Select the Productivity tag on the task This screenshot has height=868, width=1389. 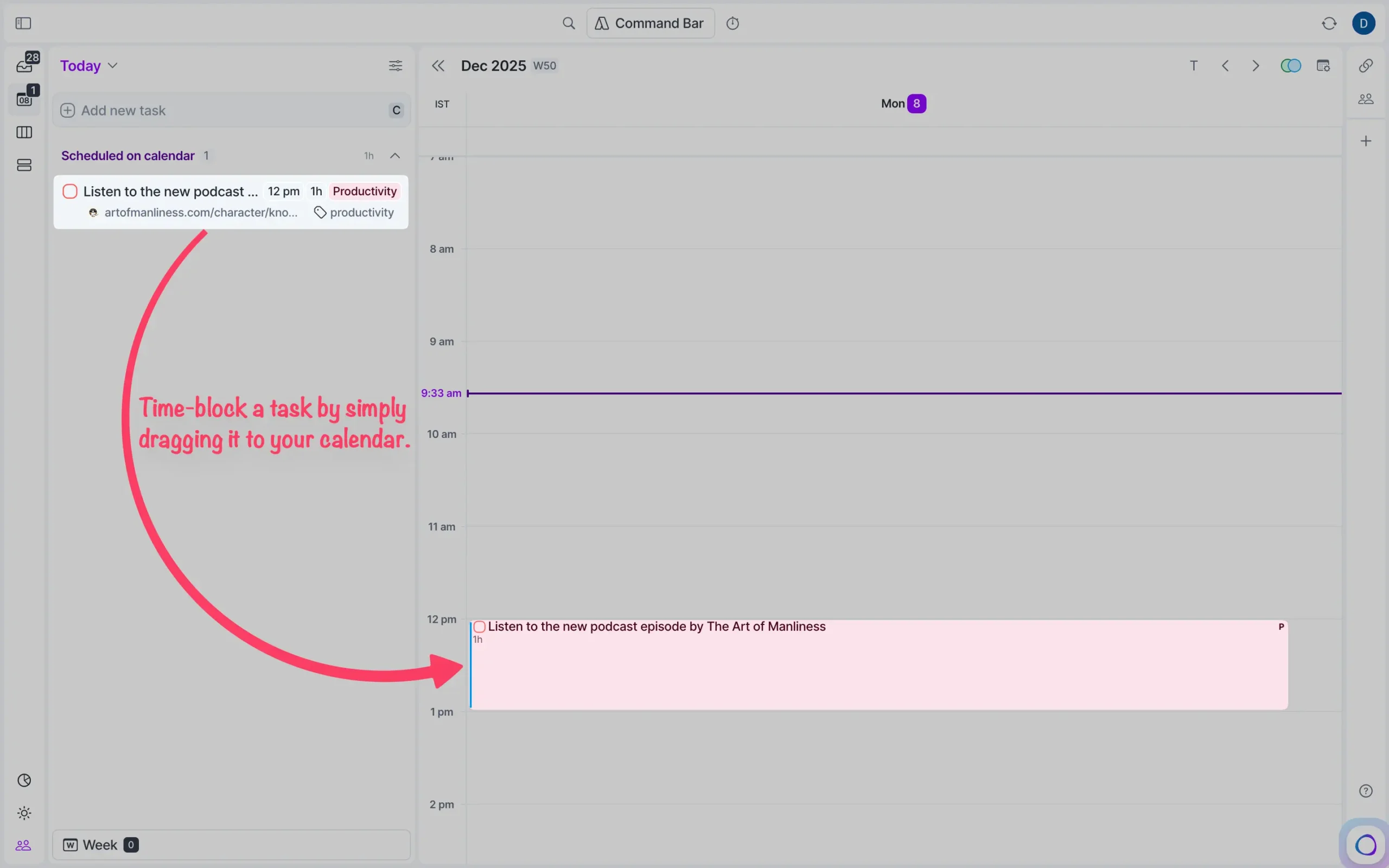click(x=365, y=190)
